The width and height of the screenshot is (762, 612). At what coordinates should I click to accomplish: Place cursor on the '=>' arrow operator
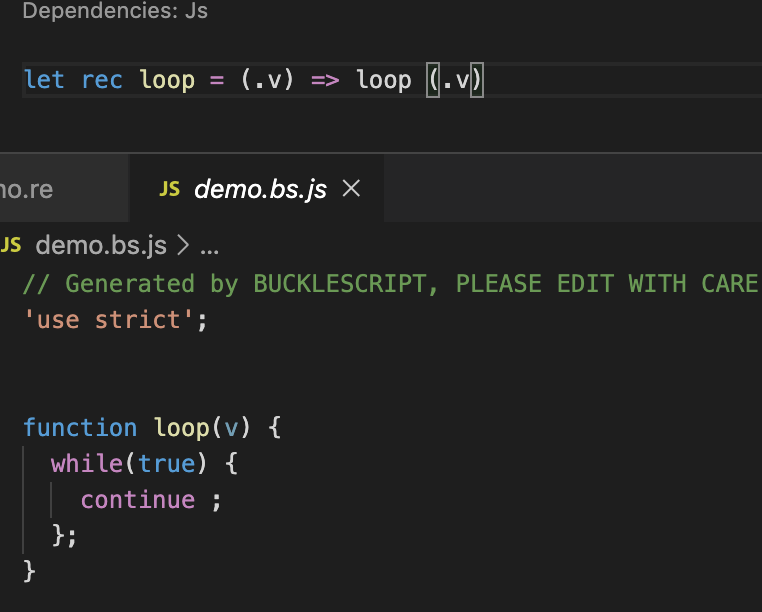click(326, 80)
